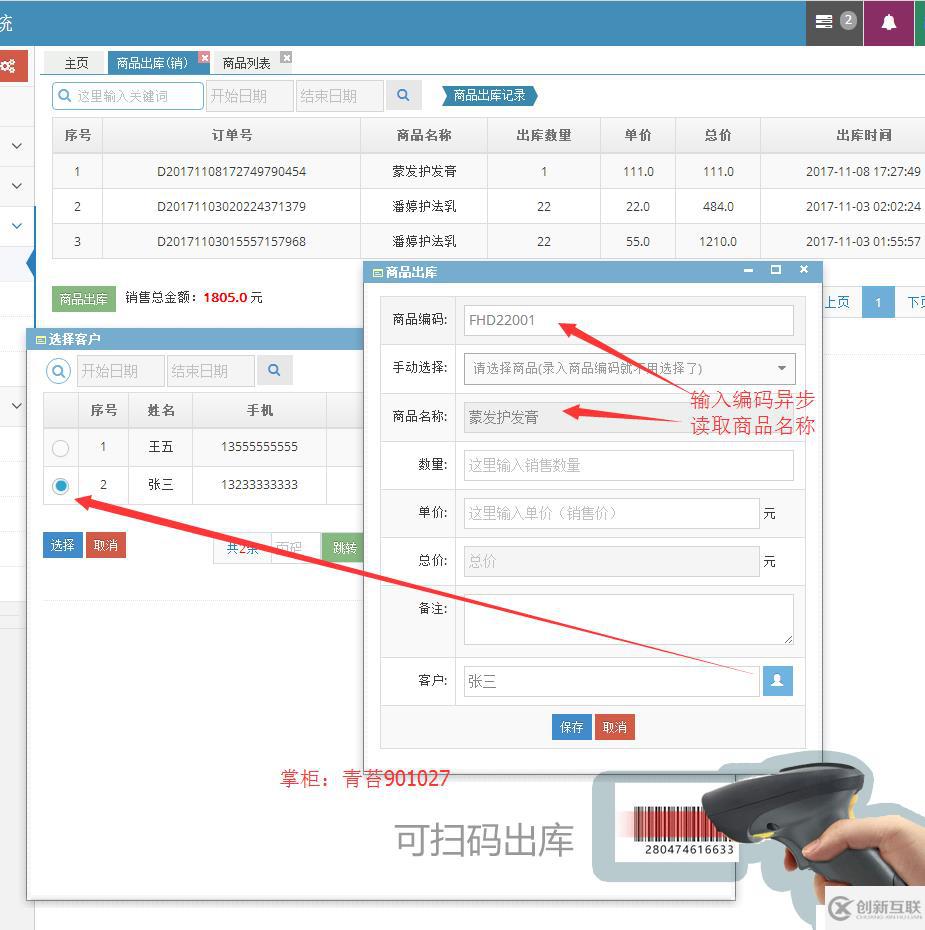Viewport: 925px width, 930px height.
Task: Select customer 王五 radio button
Action: (x=60, y=448)
